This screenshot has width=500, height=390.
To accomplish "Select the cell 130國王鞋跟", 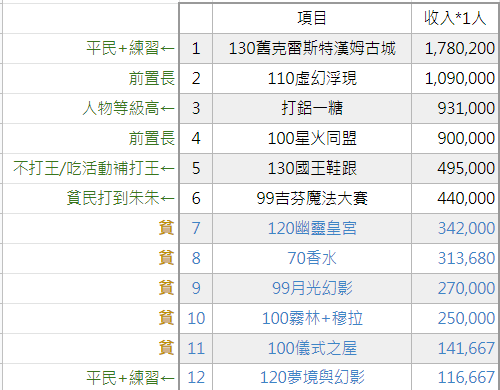I will [312, 168].
